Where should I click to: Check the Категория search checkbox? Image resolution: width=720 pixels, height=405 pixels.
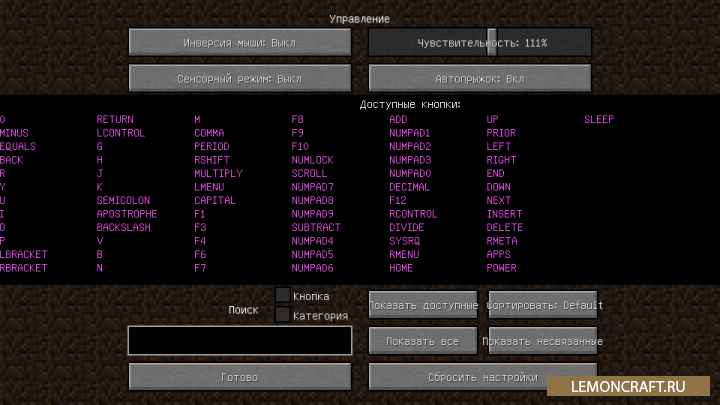pos(283,315)
